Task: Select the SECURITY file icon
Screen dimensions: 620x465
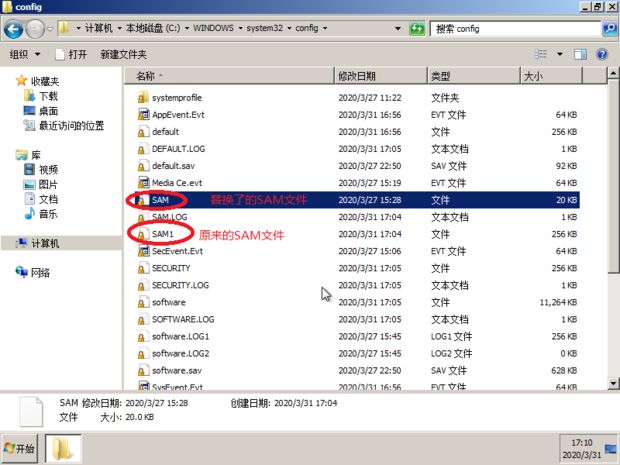Action: tap(143, 268)
